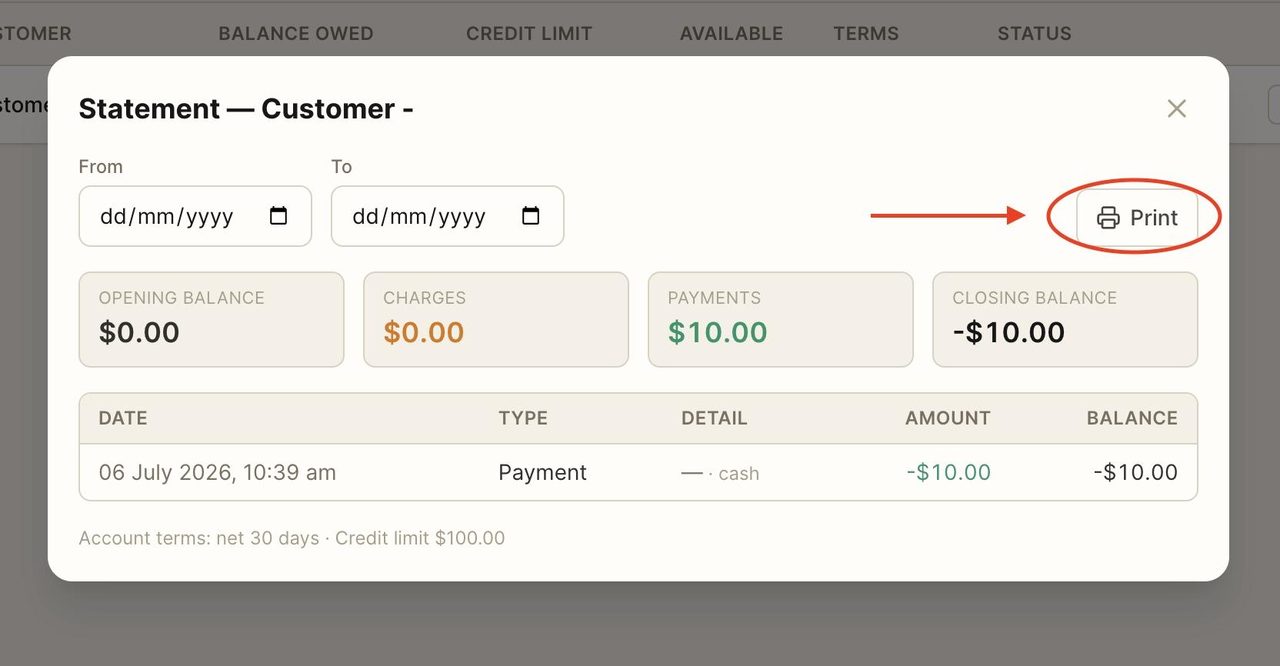The image size is (1280, 666).
Task: Click the printer icon
Action: 1108,218
